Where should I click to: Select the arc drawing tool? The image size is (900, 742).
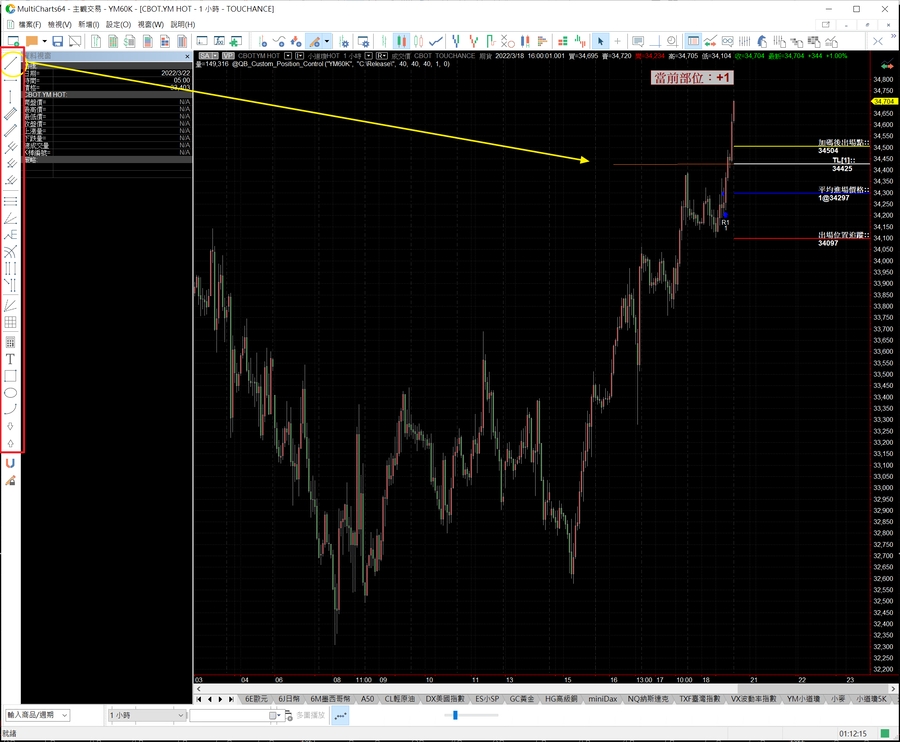pyautogui.click(x=11, y=408)
